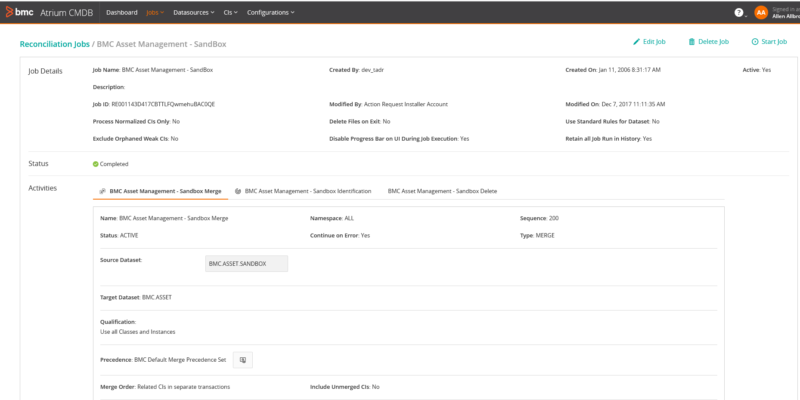Image resolution: width=800 pixels, height=400 pixels.
Task: Open the help question mark icon
Action: tap(738, 13)
